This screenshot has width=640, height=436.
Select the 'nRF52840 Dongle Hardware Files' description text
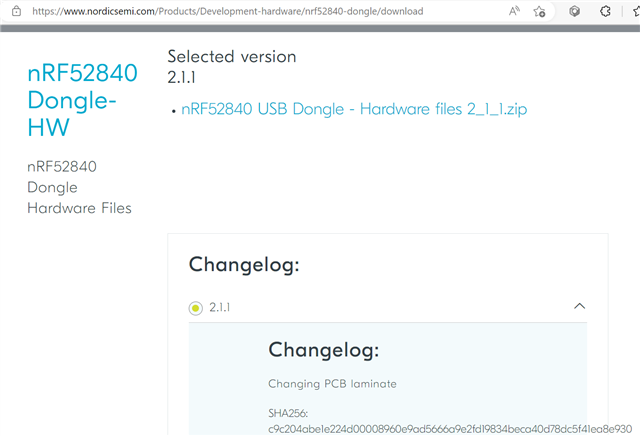click(79, 187)
